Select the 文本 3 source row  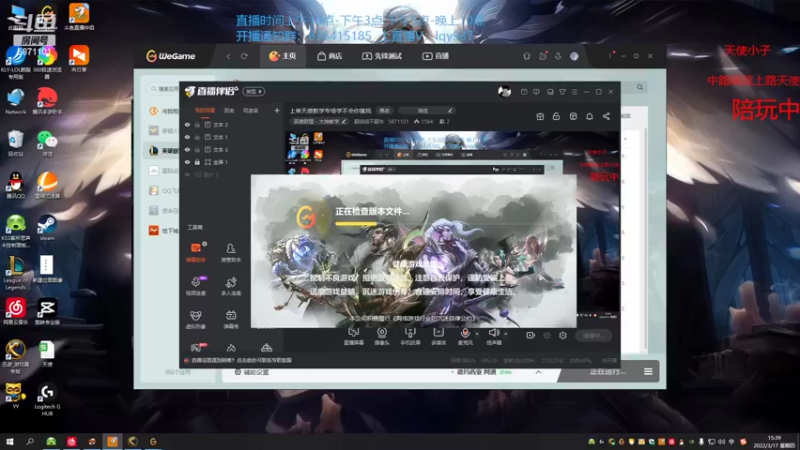232,149
